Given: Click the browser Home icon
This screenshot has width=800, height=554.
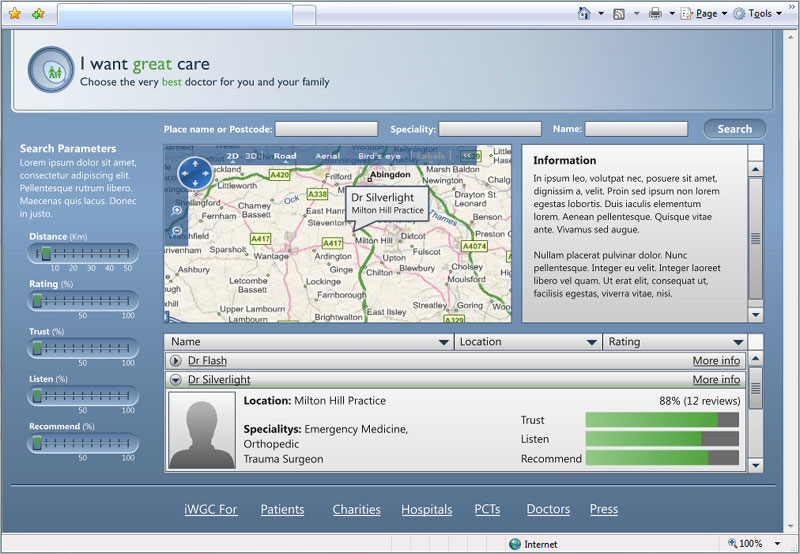Looking at the screenshot, I should tap(584, 14).
